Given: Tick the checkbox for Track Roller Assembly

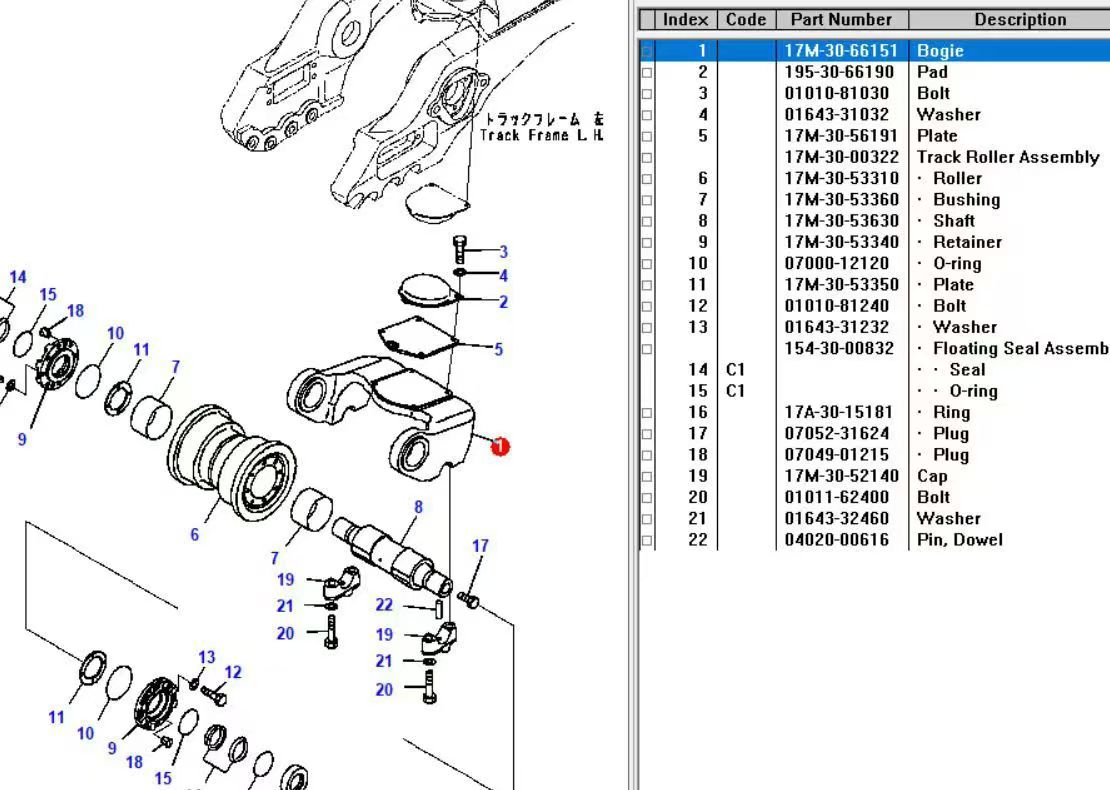Looking at the screenshot, I should pyautogui.click(x=645, y=156).
